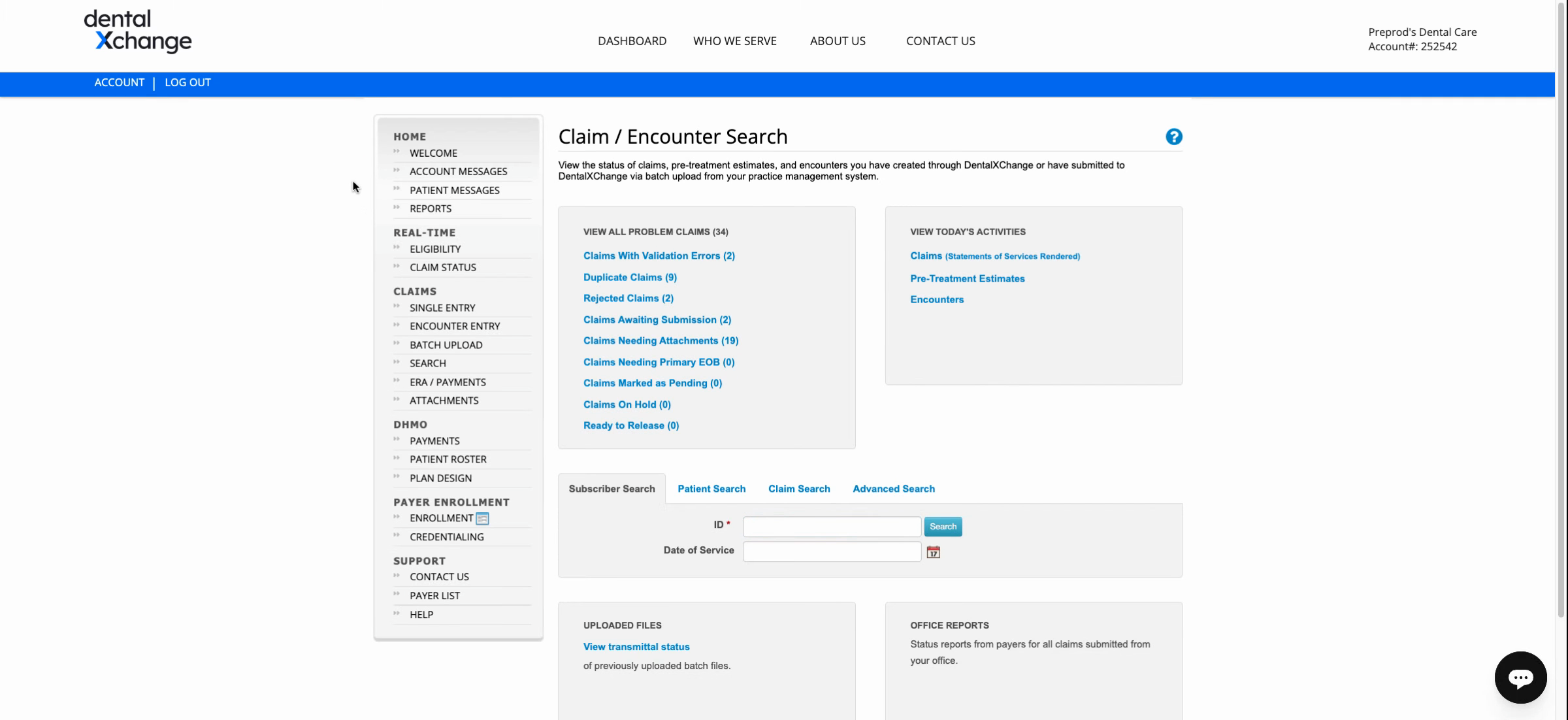The image size is (1568, 720).
Task: Switch to the Patient Search tab
Action: coord(711,489)
